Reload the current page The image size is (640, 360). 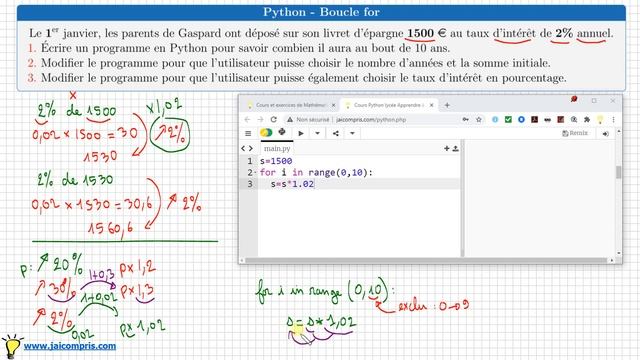point(274,120)
